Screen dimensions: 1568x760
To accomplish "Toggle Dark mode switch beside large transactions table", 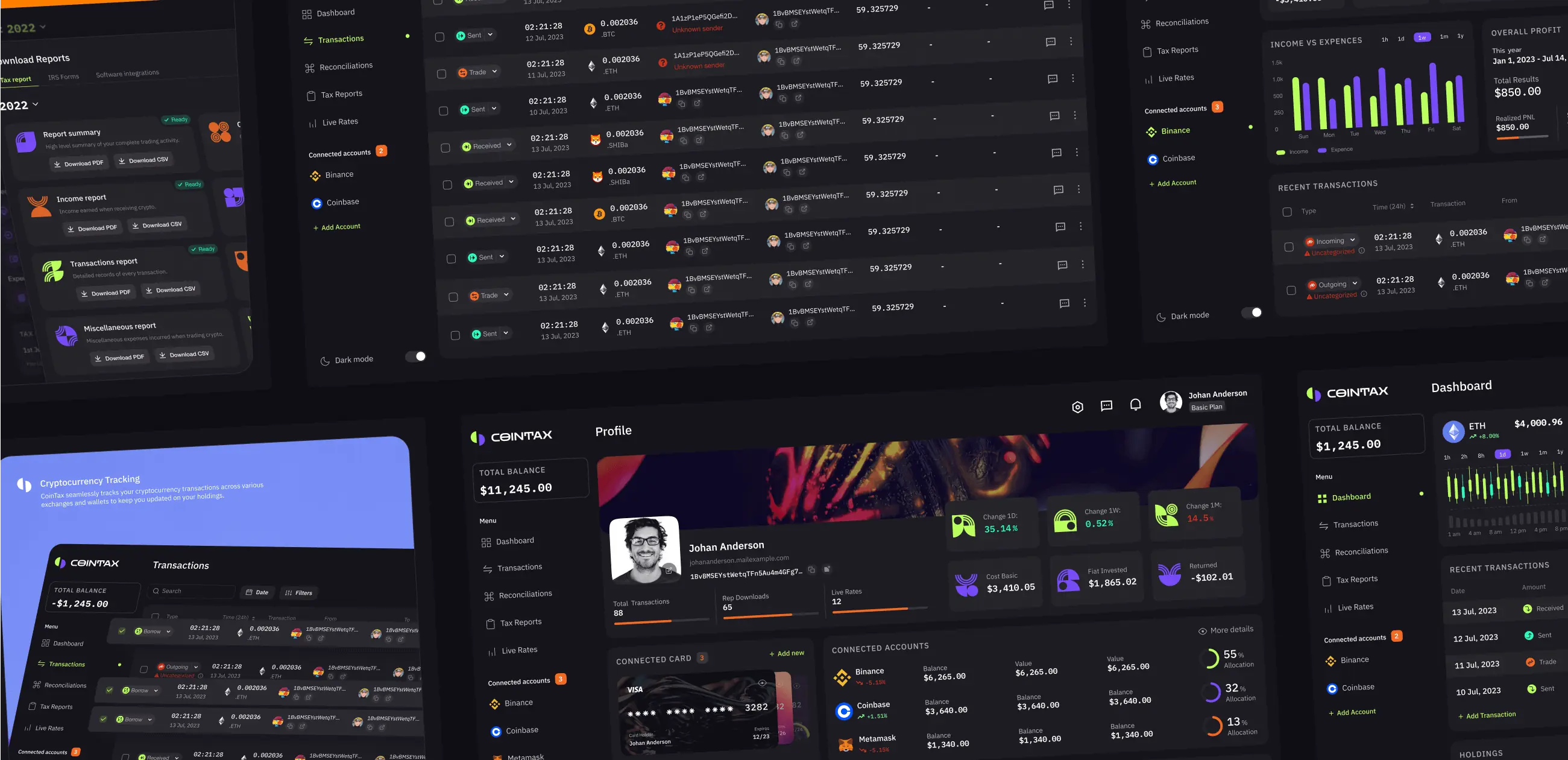I will tap(416, 356).
